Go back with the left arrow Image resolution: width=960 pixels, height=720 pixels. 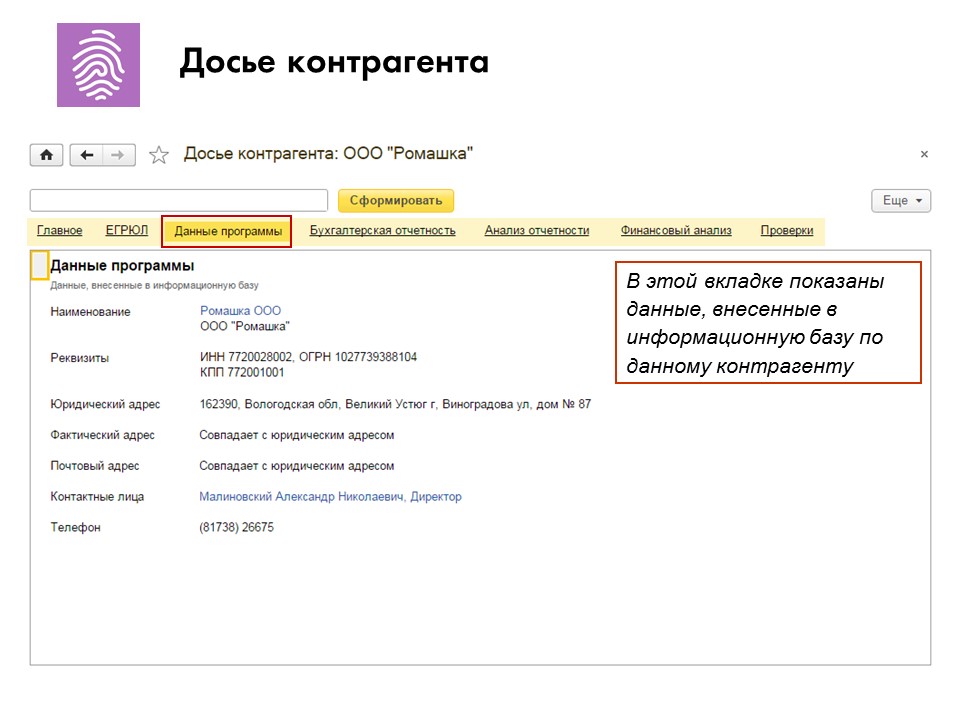point(86,155)
